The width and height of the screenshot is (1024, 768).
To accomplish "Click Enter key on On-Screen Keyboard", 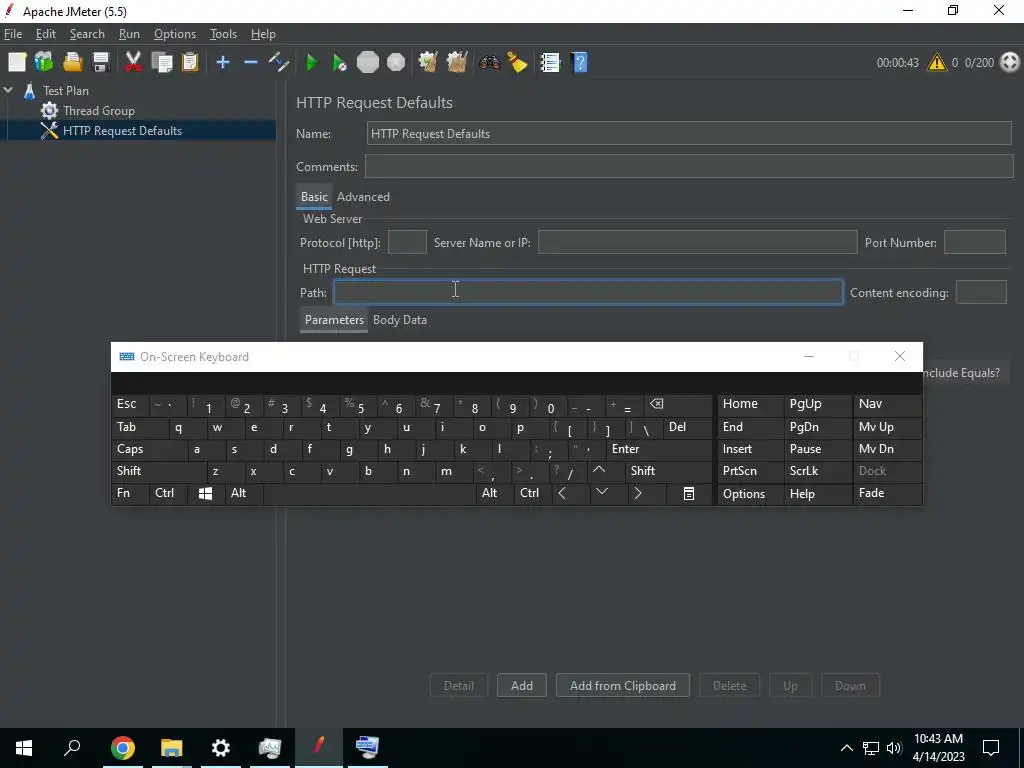I will coord(659,449).
